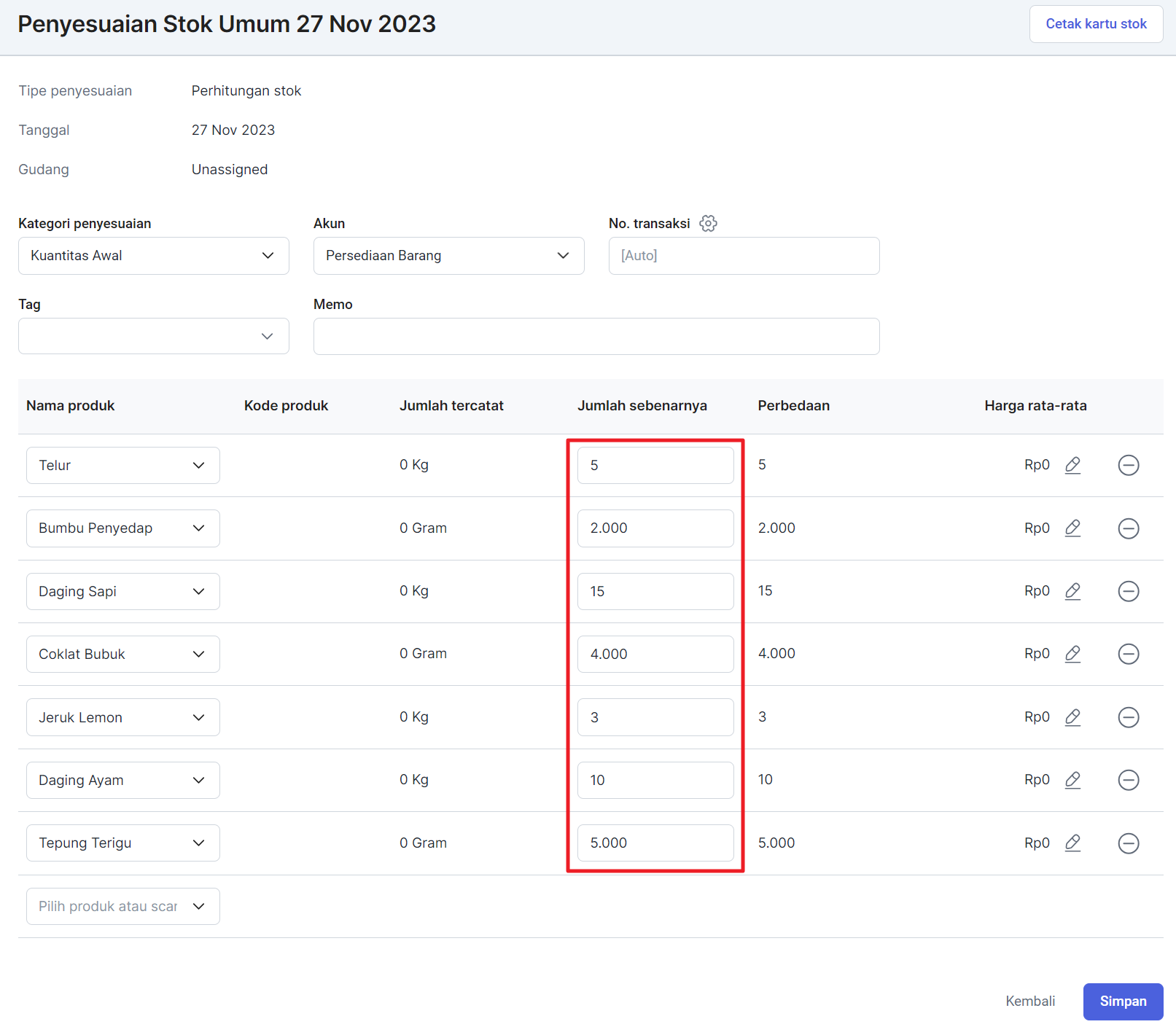Click the Nama produk column header
The image size is (1176, 1035).
71,406
